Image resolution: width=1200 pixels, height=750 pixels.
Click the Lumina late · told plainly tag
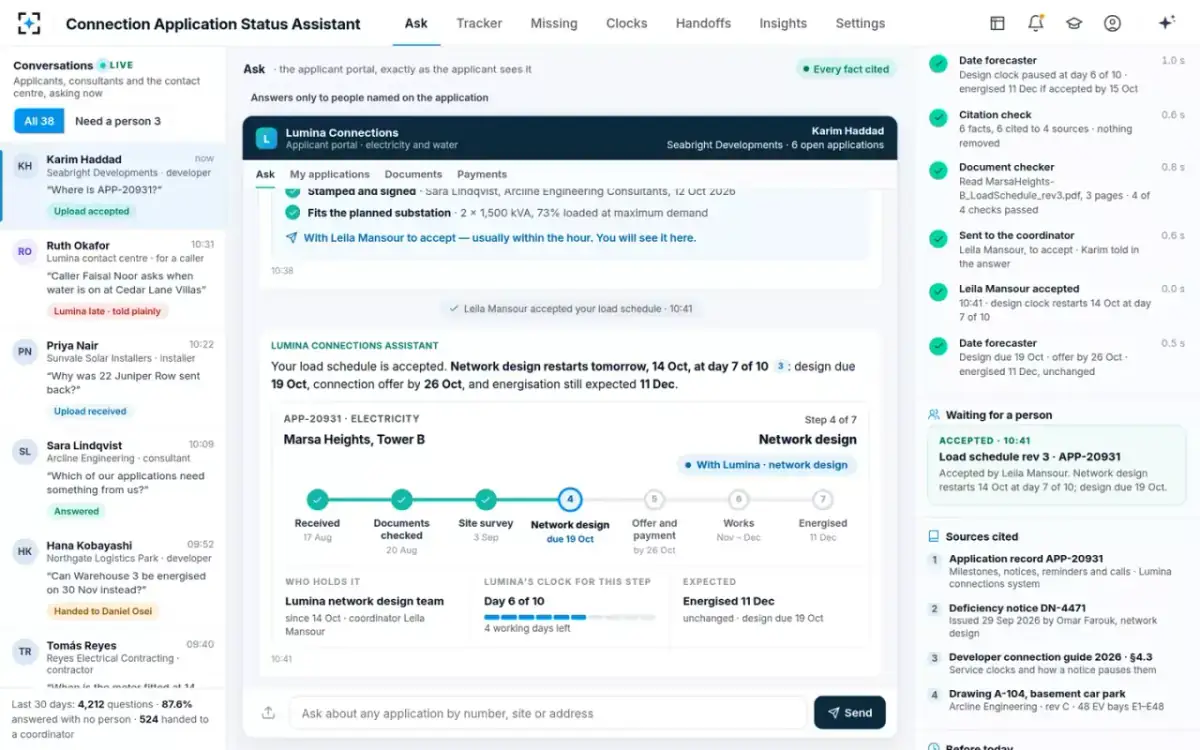point(107,311)
